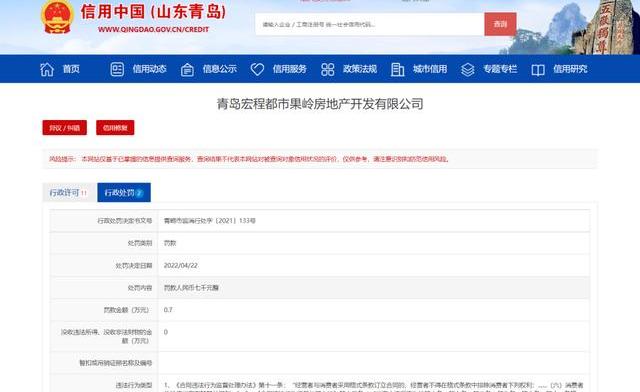Click the first red button under company name

click(64, 128)
